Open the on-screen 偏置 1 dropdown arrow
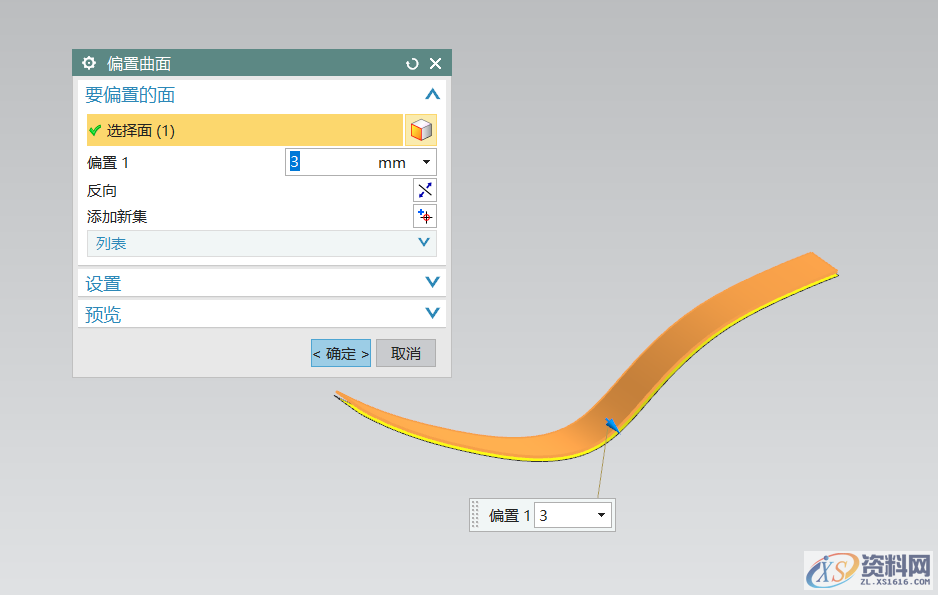 point(601,515)
